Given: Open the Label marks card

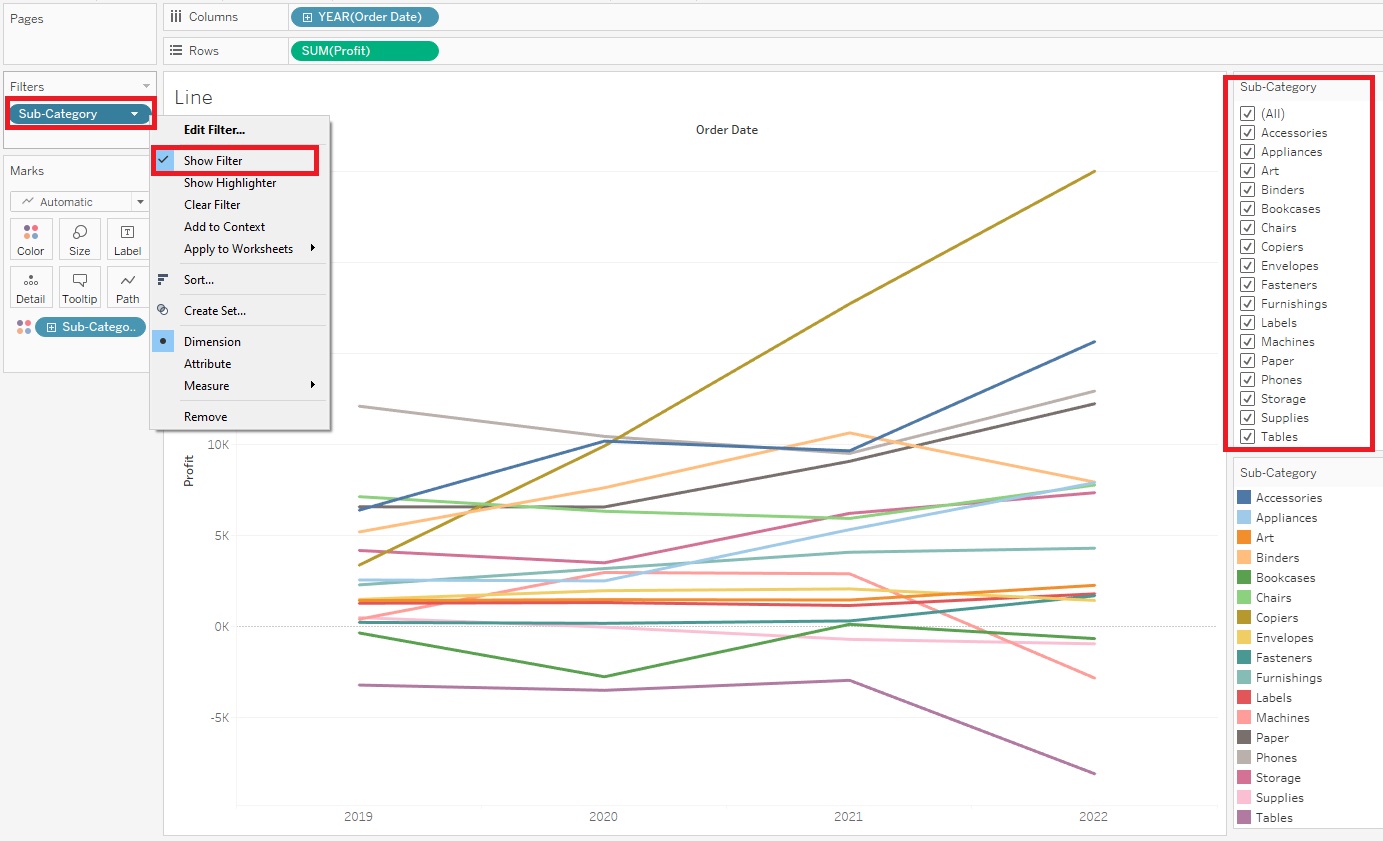Looking at the screenshot, I should tap(128, 240).
